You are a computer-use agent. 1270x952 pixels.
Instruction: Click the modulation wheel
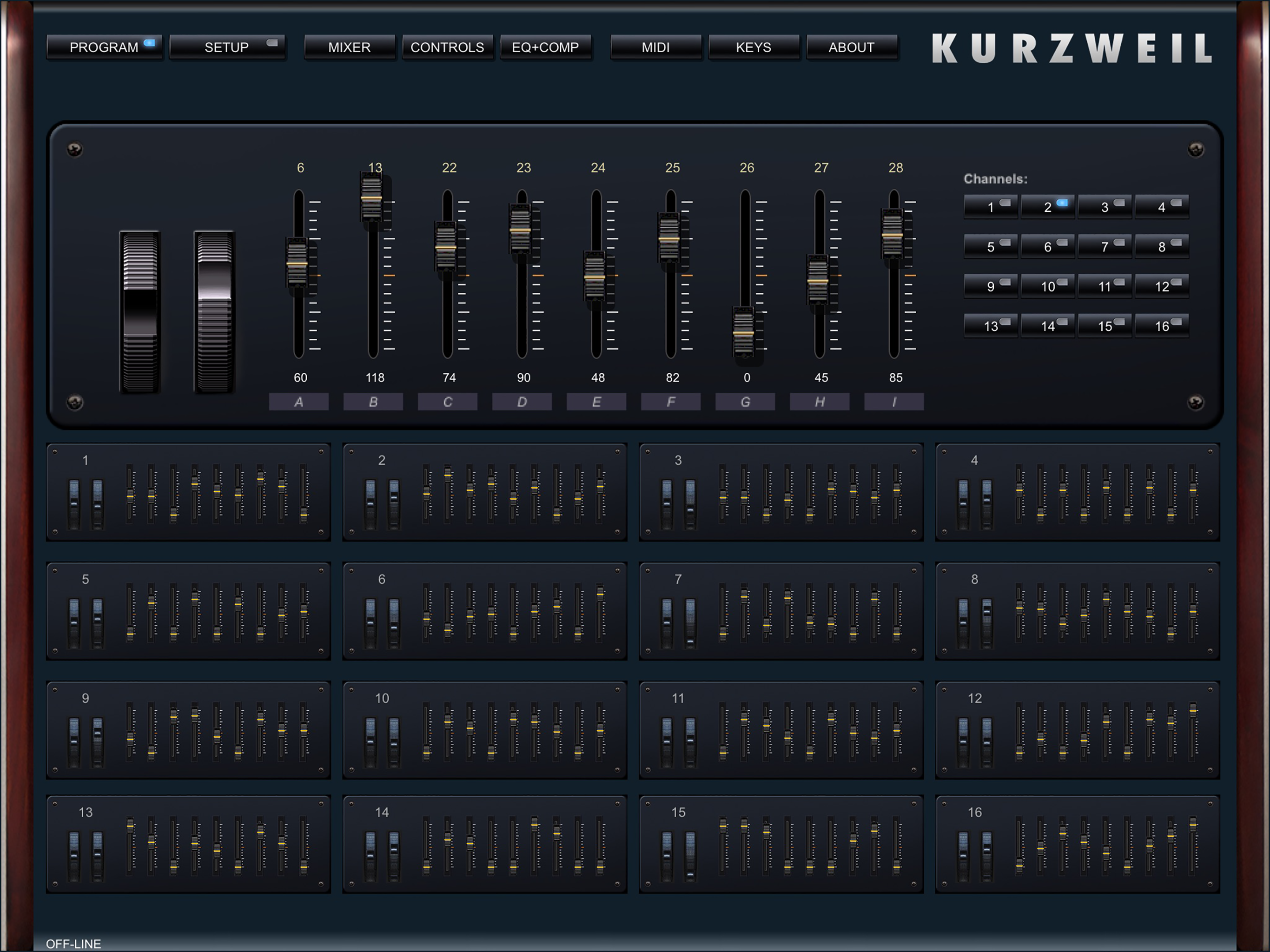click(214, 312)
